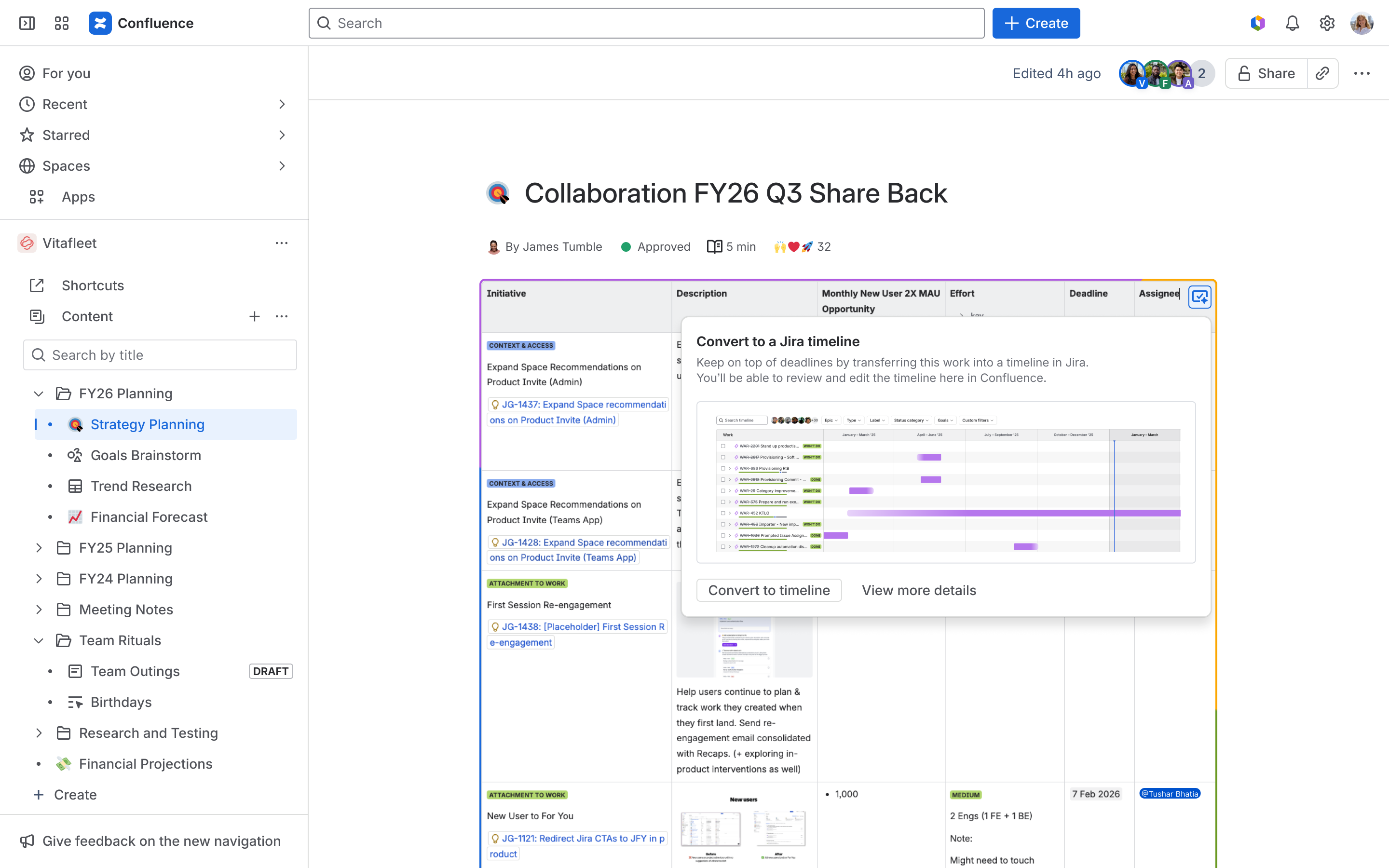Click the Share button
The width and height of the screenshot is (1389, 868).
1266,73
